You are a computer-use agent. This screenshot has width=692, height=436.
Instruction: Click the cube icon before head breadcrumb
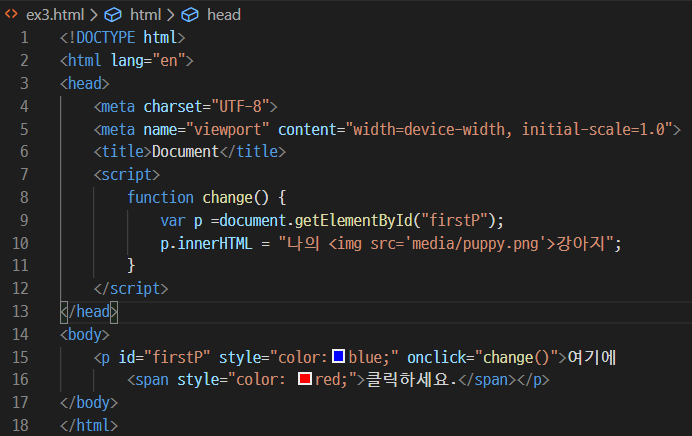click(x=190, y=15)
